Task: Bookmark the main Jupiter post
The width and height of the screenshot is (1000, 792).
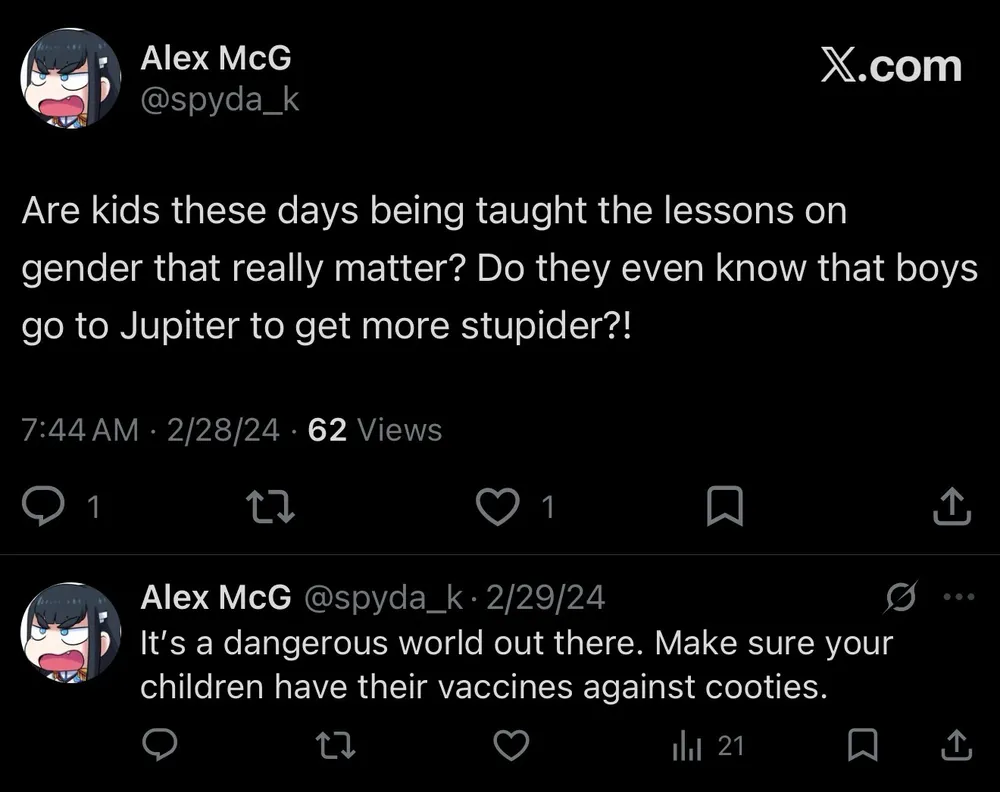Action: (x=724, y=508)
